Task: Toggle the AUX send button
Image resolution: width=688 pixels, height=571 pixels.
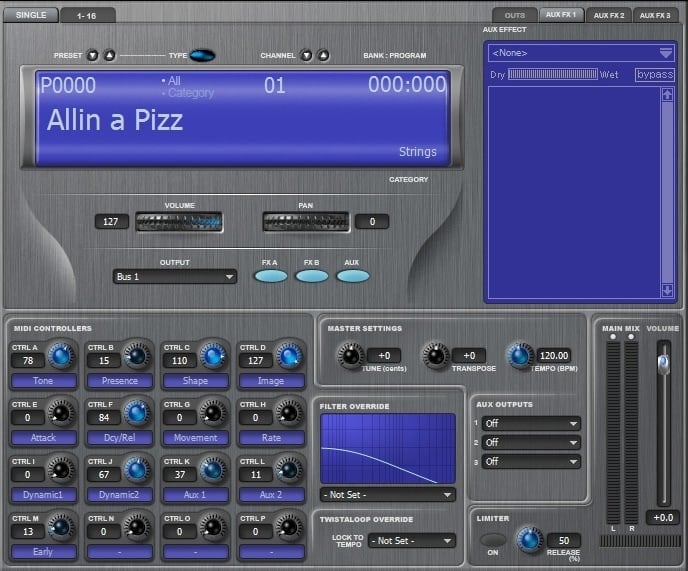Action: click(x=352, y=276)
